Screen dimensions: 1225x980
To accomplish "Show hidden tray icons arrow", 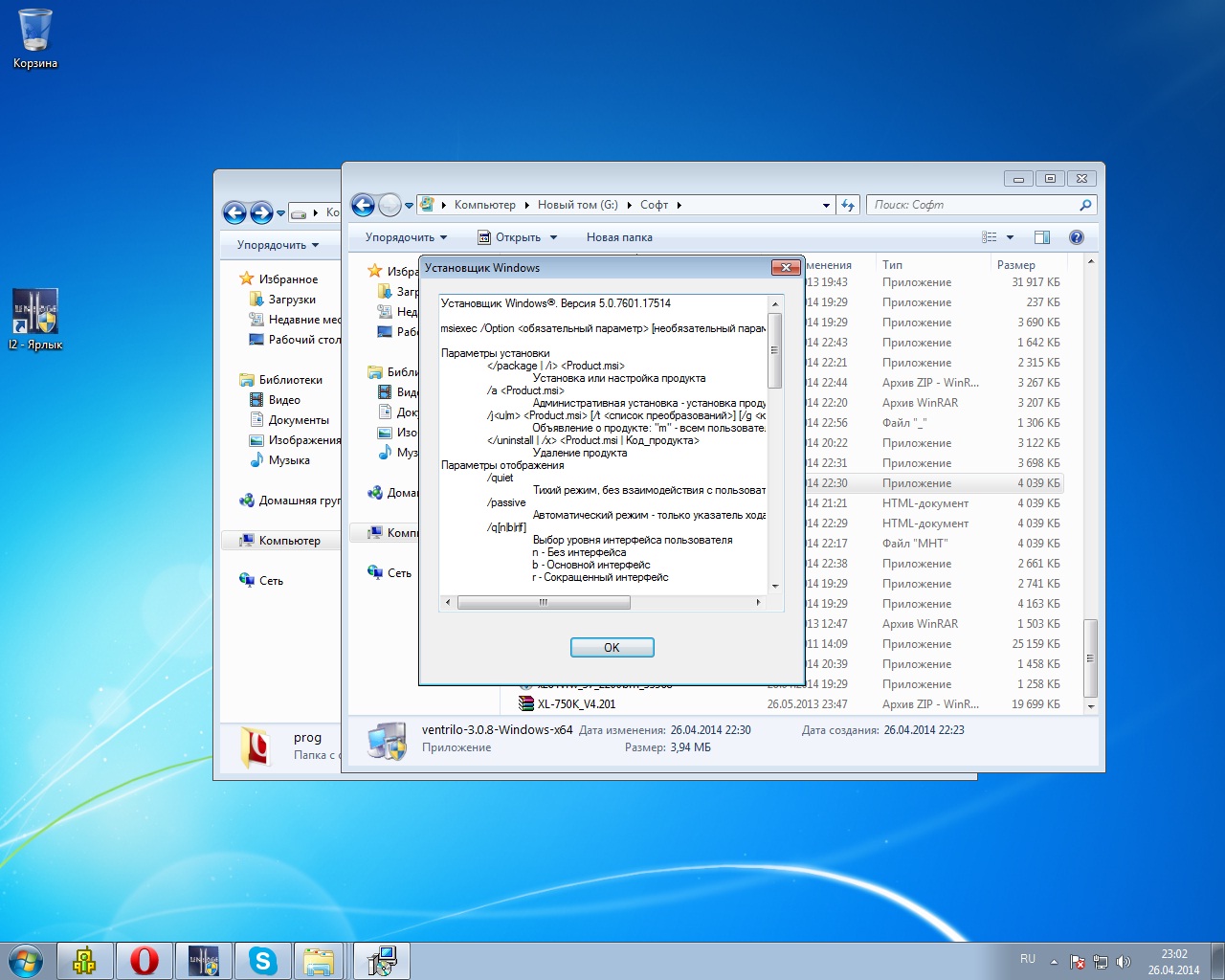I will tap(1054, 962).
